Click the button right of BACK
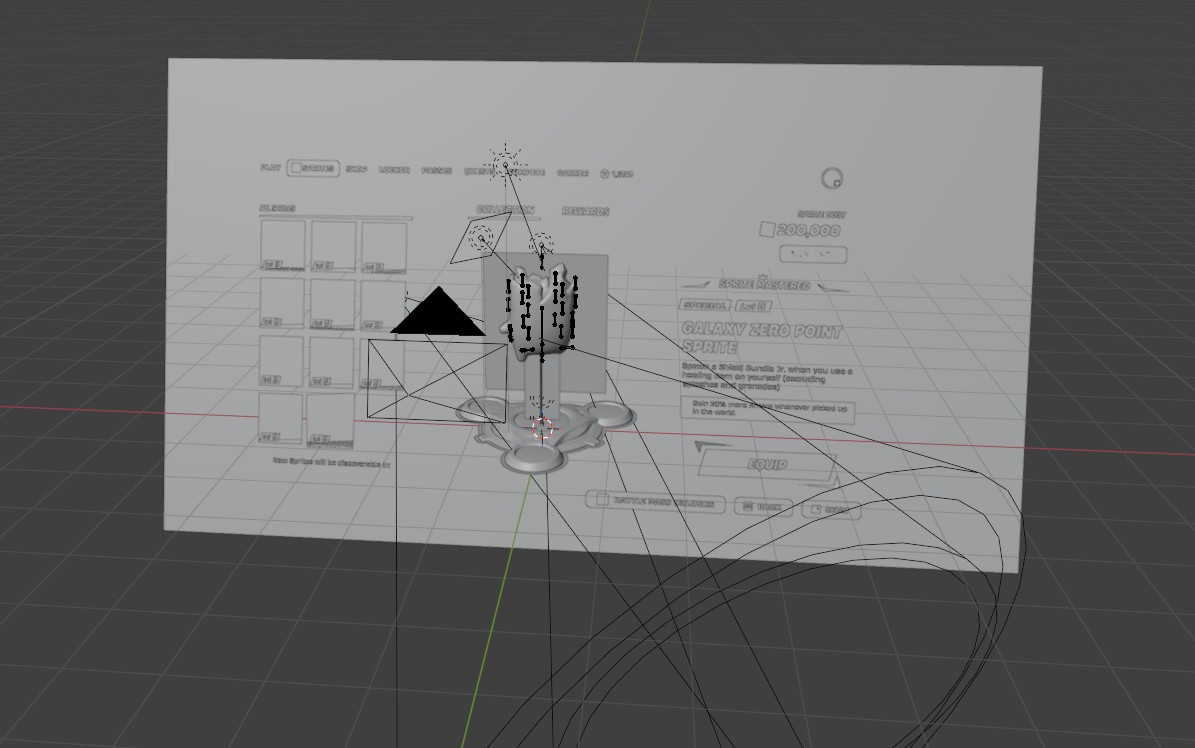The width and height of the screenshot is (1195, 748). coord(831,509)
